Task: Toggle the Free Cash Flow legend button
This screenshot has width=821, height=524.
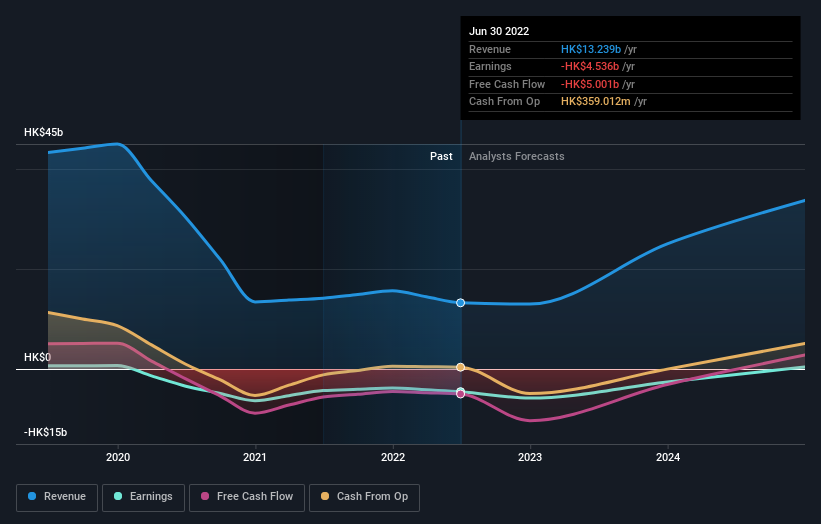Action: point(247,497)
